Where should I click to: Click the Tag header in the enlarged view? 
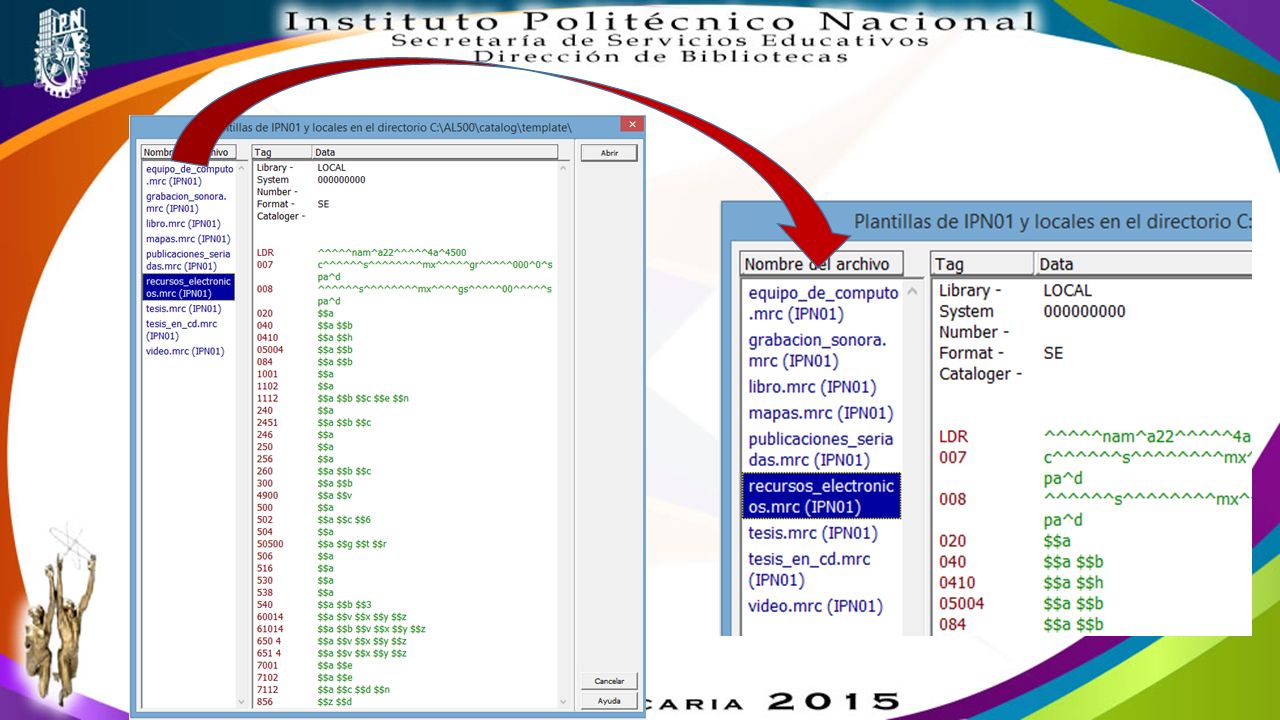point(982,264)
